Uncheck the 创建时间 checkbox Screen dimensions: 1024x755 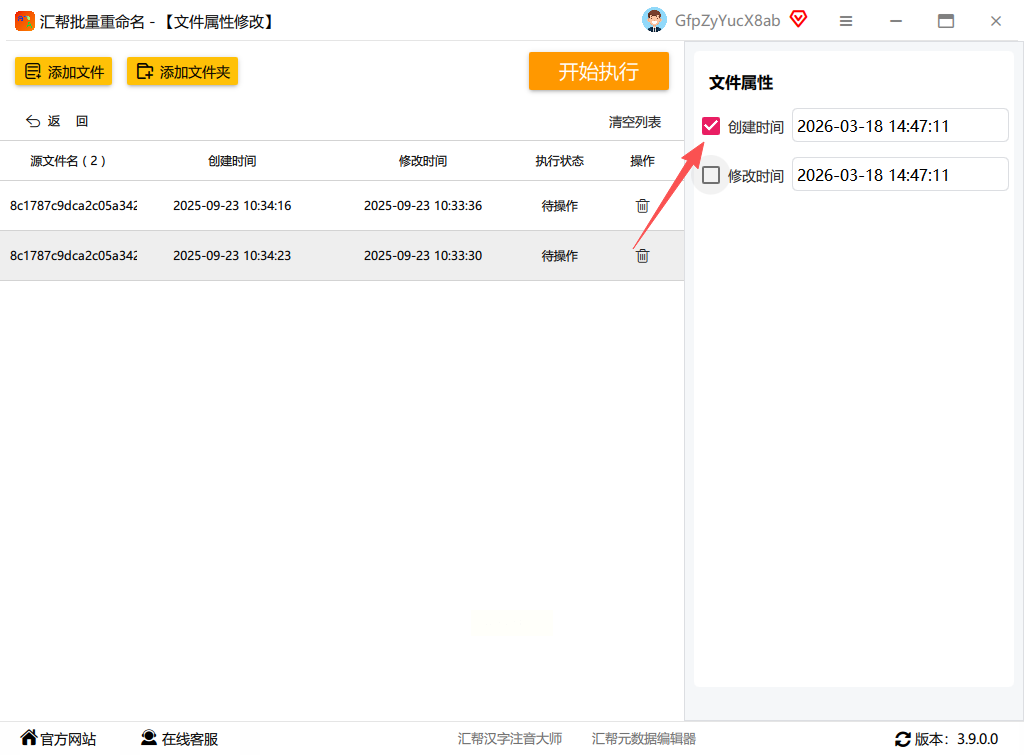tap(711, 126)
